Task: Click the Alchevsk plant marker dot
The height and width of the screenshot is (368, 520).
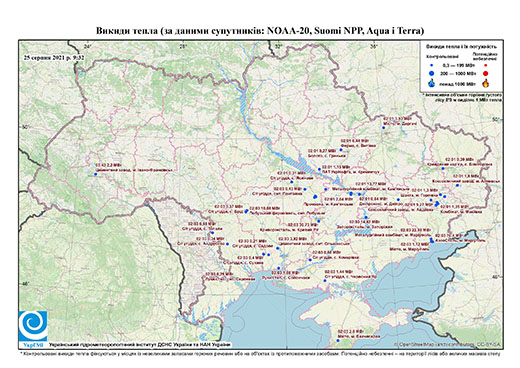Action: tap(457, 185)
